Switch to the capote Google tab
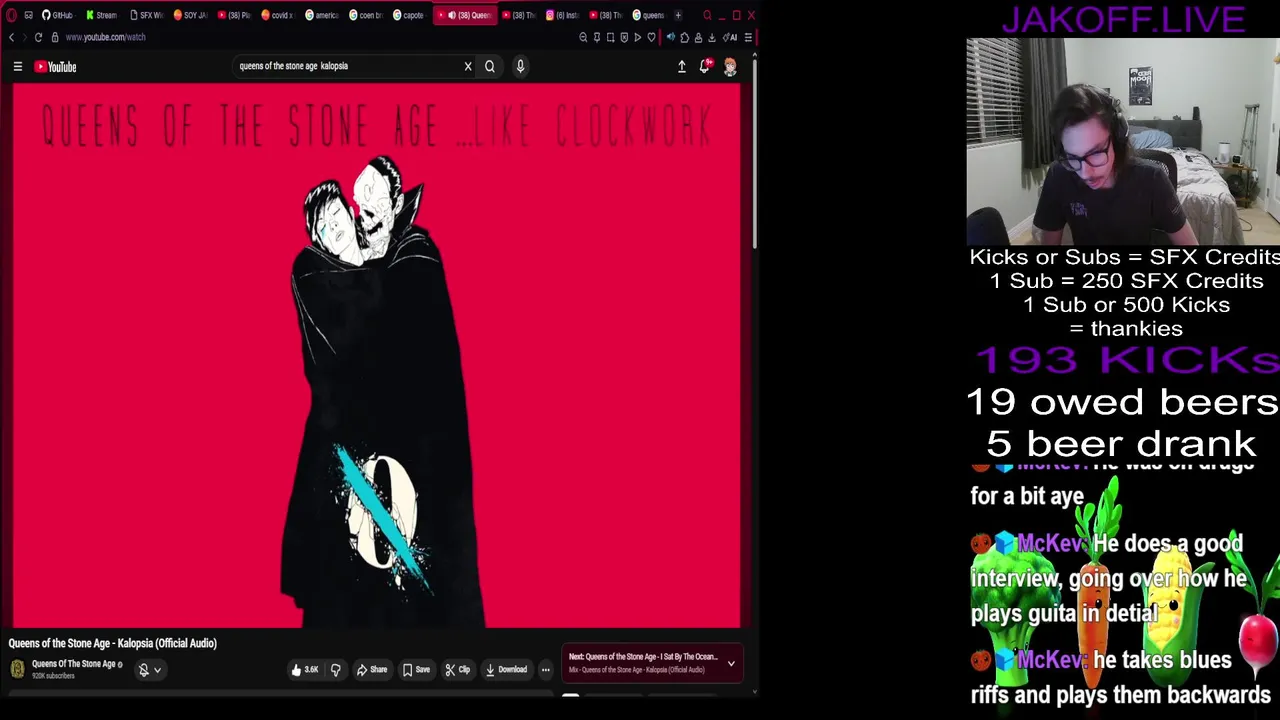 [x=409, y=15]
